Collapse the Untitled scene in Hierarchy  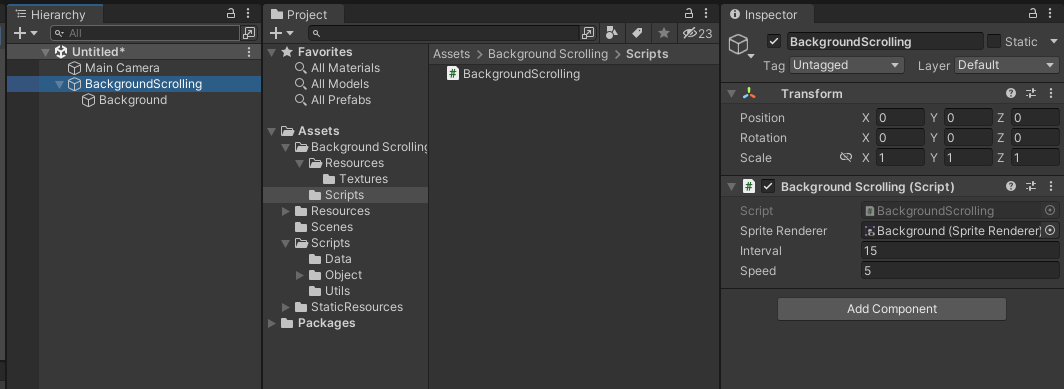(45, 52)
